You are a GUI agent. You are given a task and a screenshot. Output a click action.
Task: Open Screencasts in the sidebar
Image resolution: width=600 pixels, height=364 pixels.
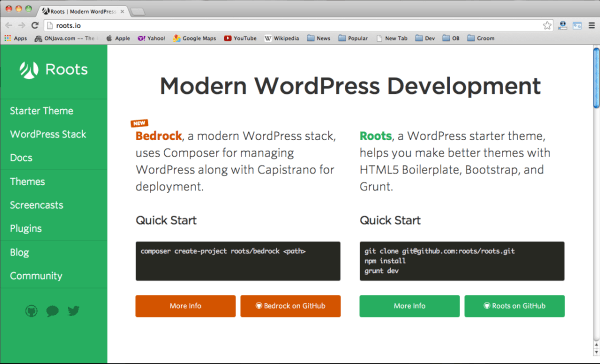[36, 205]
